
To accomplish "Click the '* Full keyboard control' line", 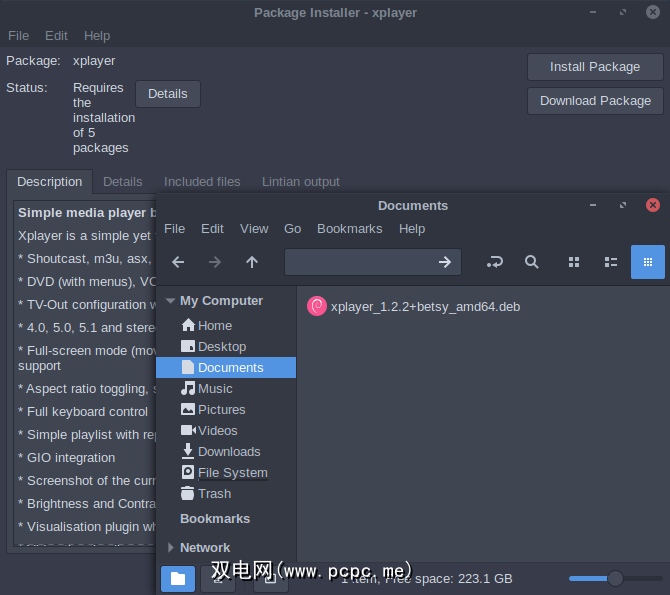I will pos(83,412).
